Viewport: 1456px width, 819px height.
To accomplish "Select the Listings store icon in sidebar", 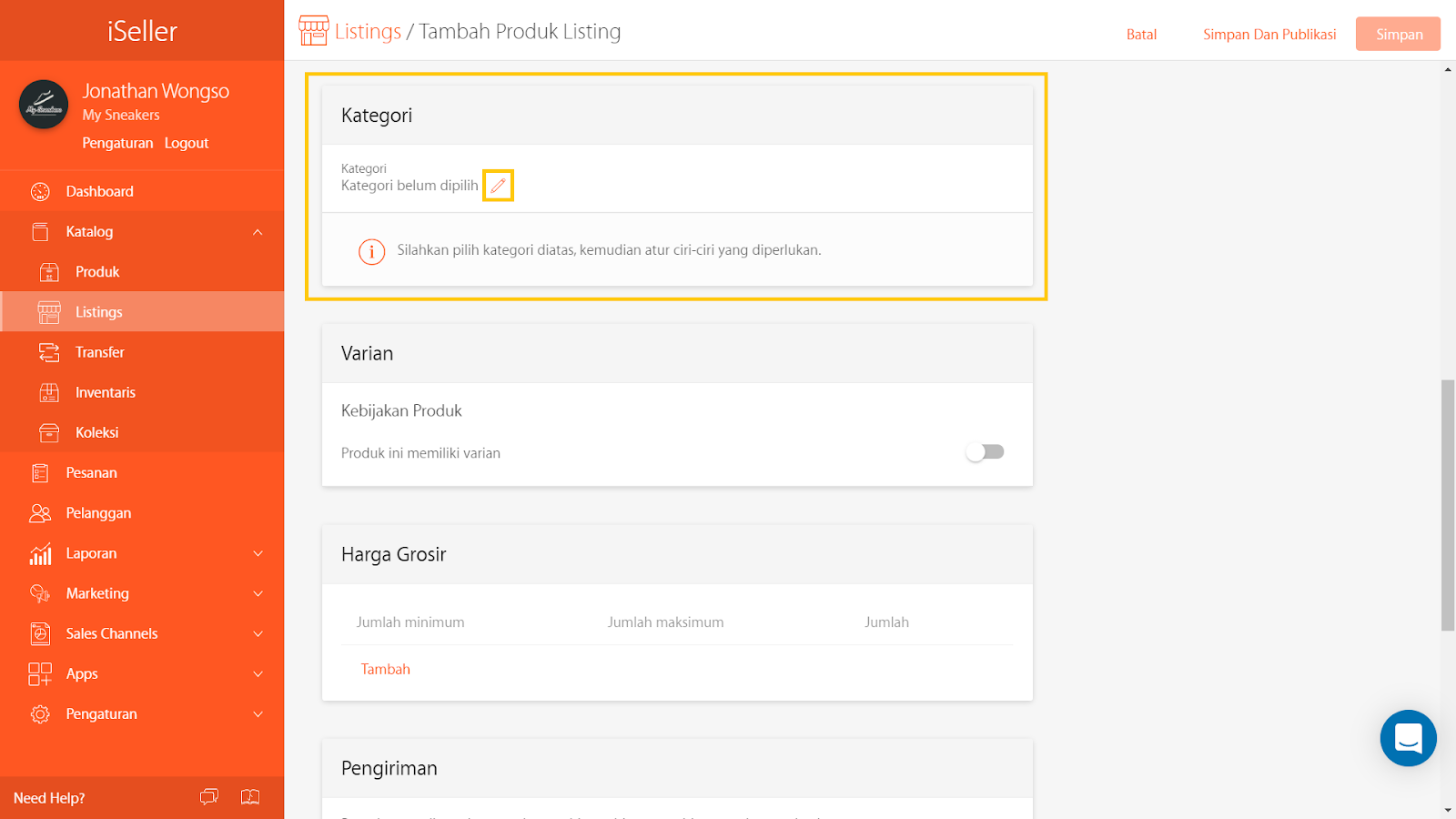I will (x=48, y=311).
